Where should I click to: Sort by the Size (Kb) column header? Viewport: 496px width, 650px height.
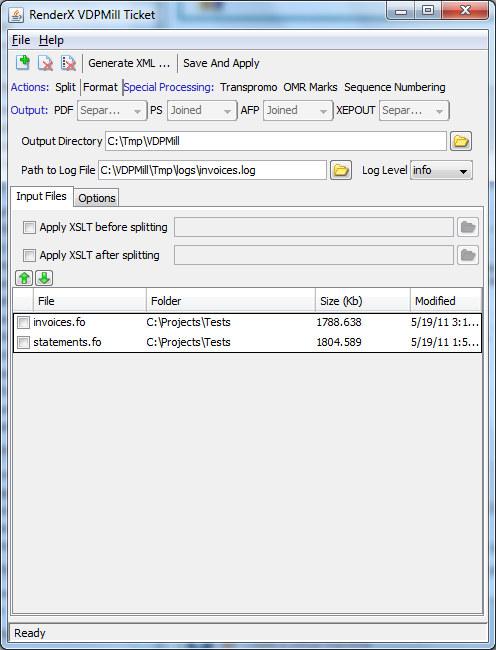click(x=363, y=301)
